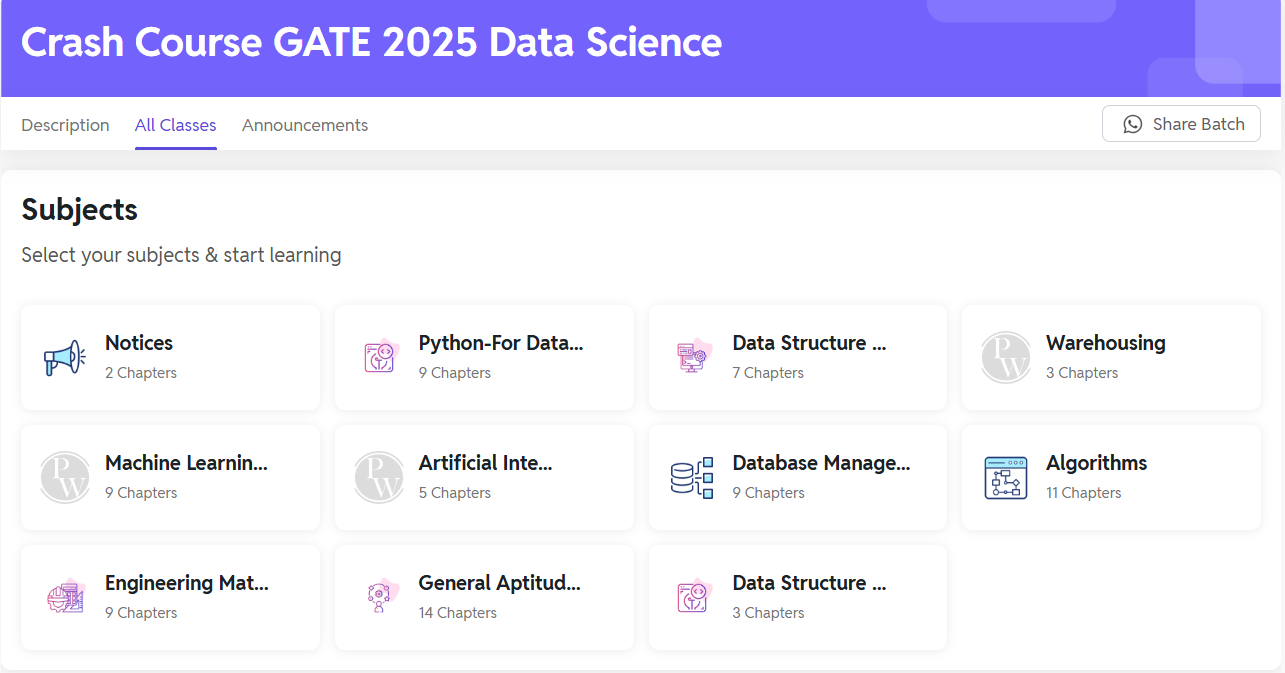Select the Python-For Data subject icon

[379, 357]
